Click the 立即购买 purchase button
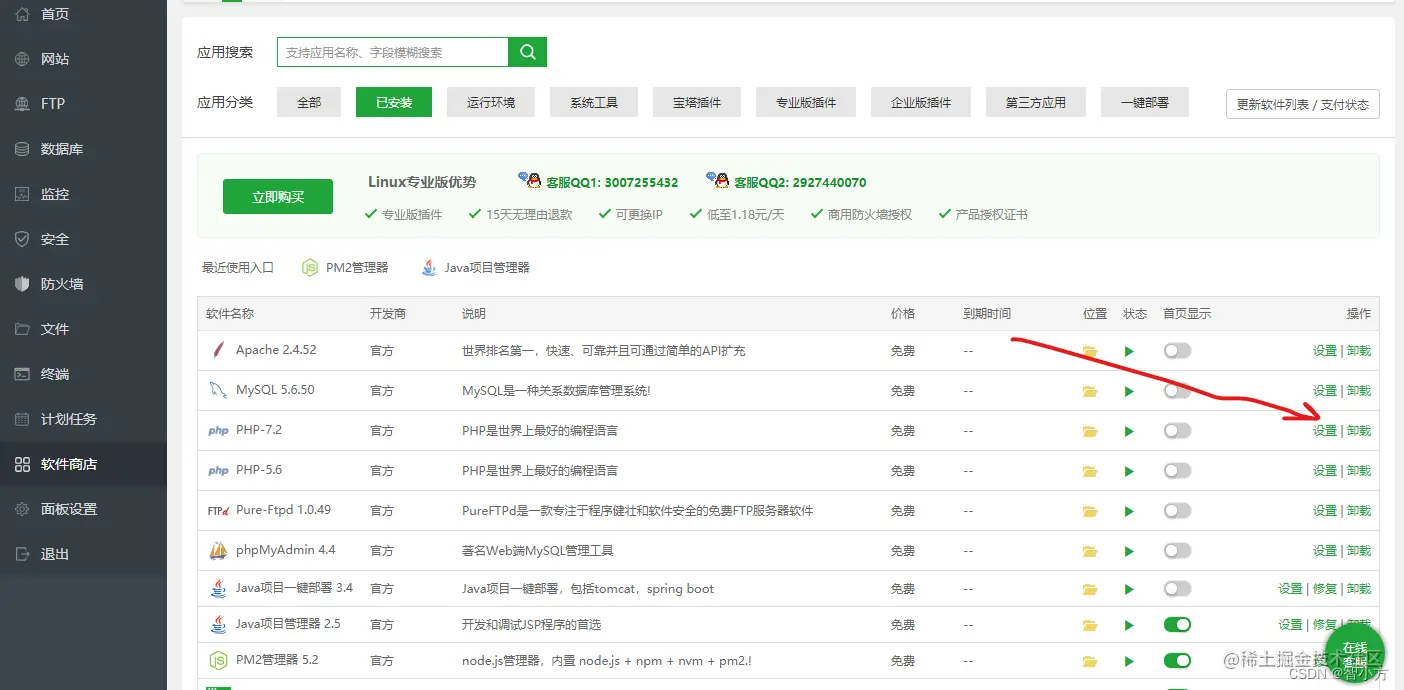 pyautogui.click(x=277, y=196)
